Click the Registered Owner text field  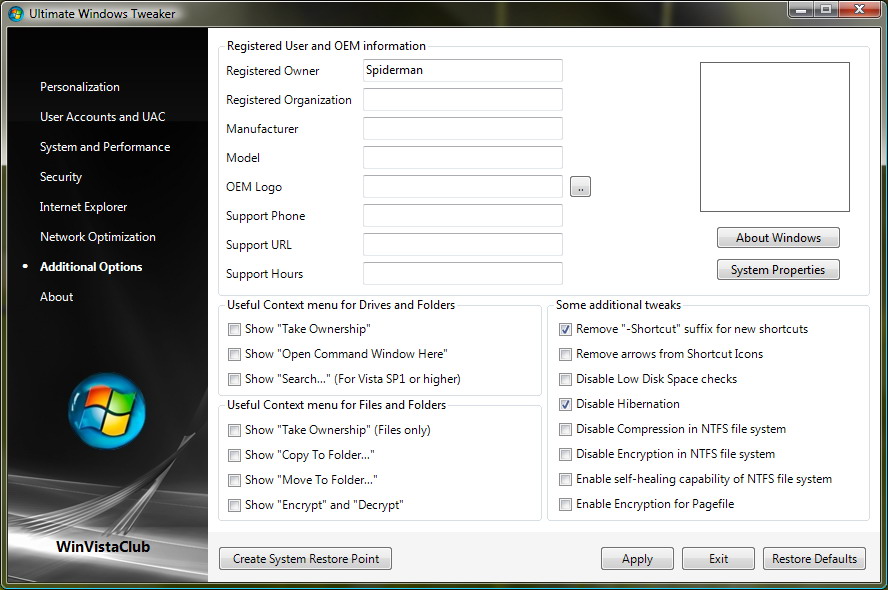[462, 71]
